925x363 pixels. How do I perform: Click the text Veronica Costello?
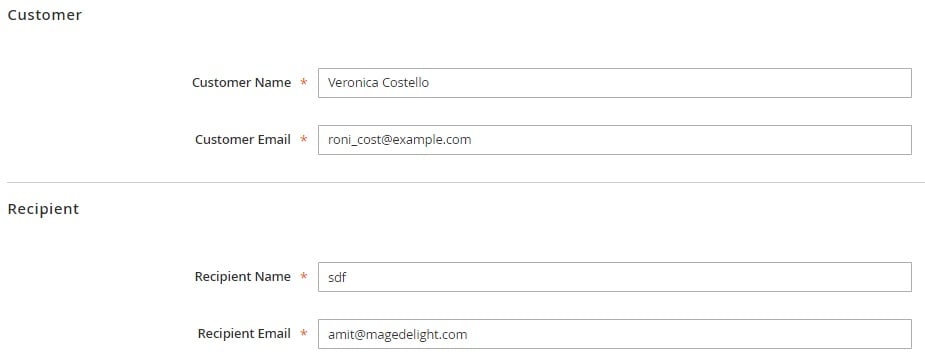378,83
